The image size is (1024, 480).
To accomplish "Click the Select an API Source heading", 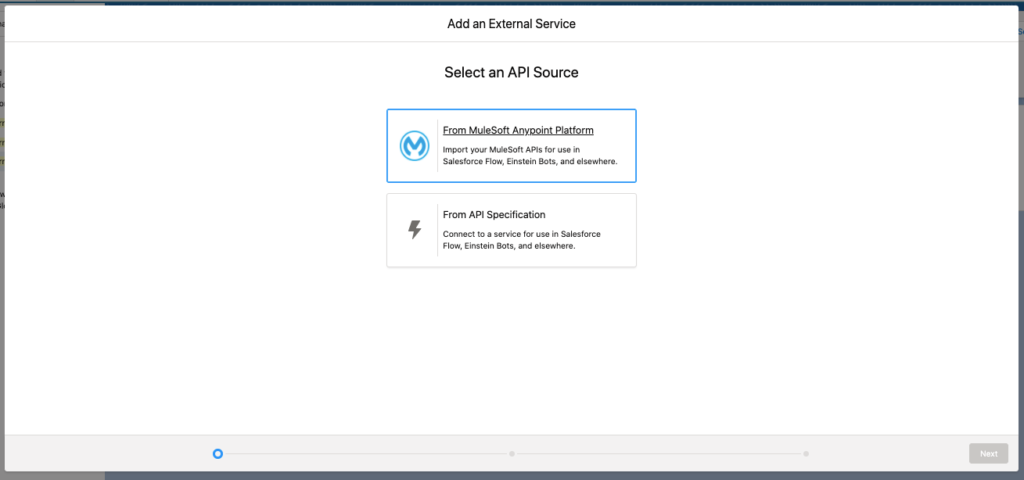I will (511, 72).
